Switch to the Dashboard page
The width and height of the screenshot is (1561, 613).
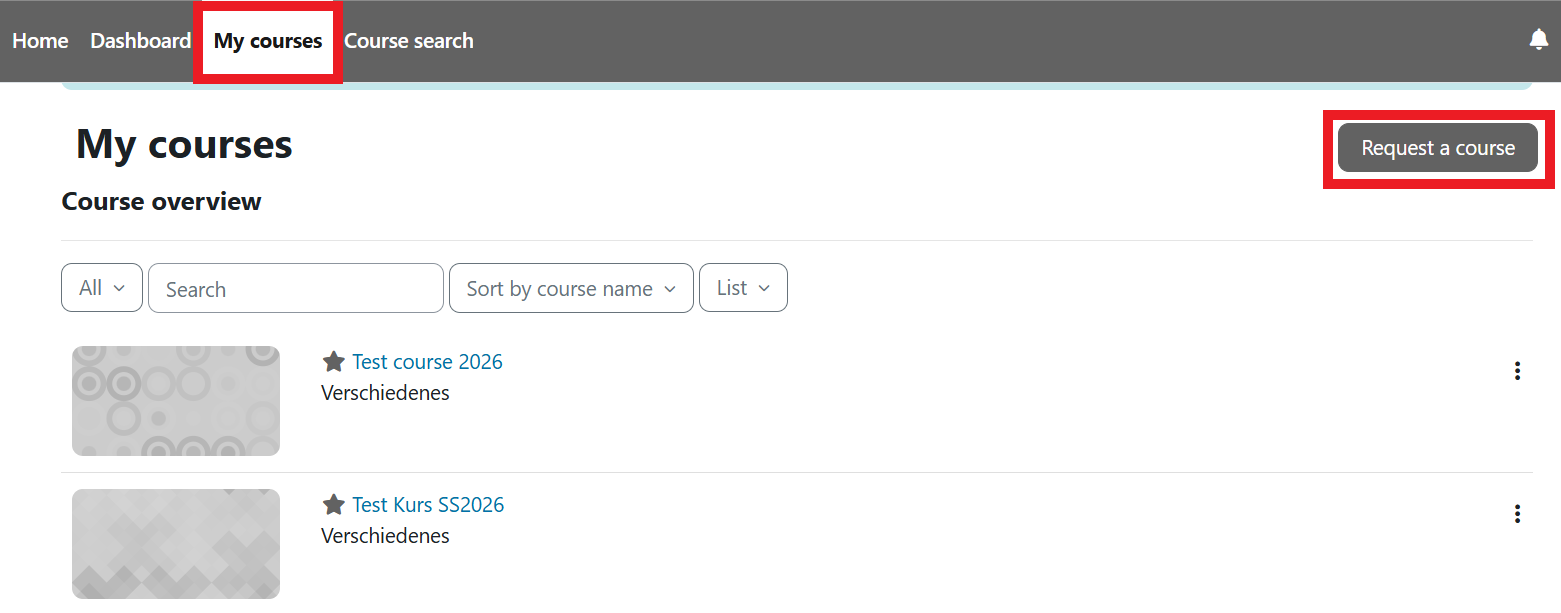140,41
